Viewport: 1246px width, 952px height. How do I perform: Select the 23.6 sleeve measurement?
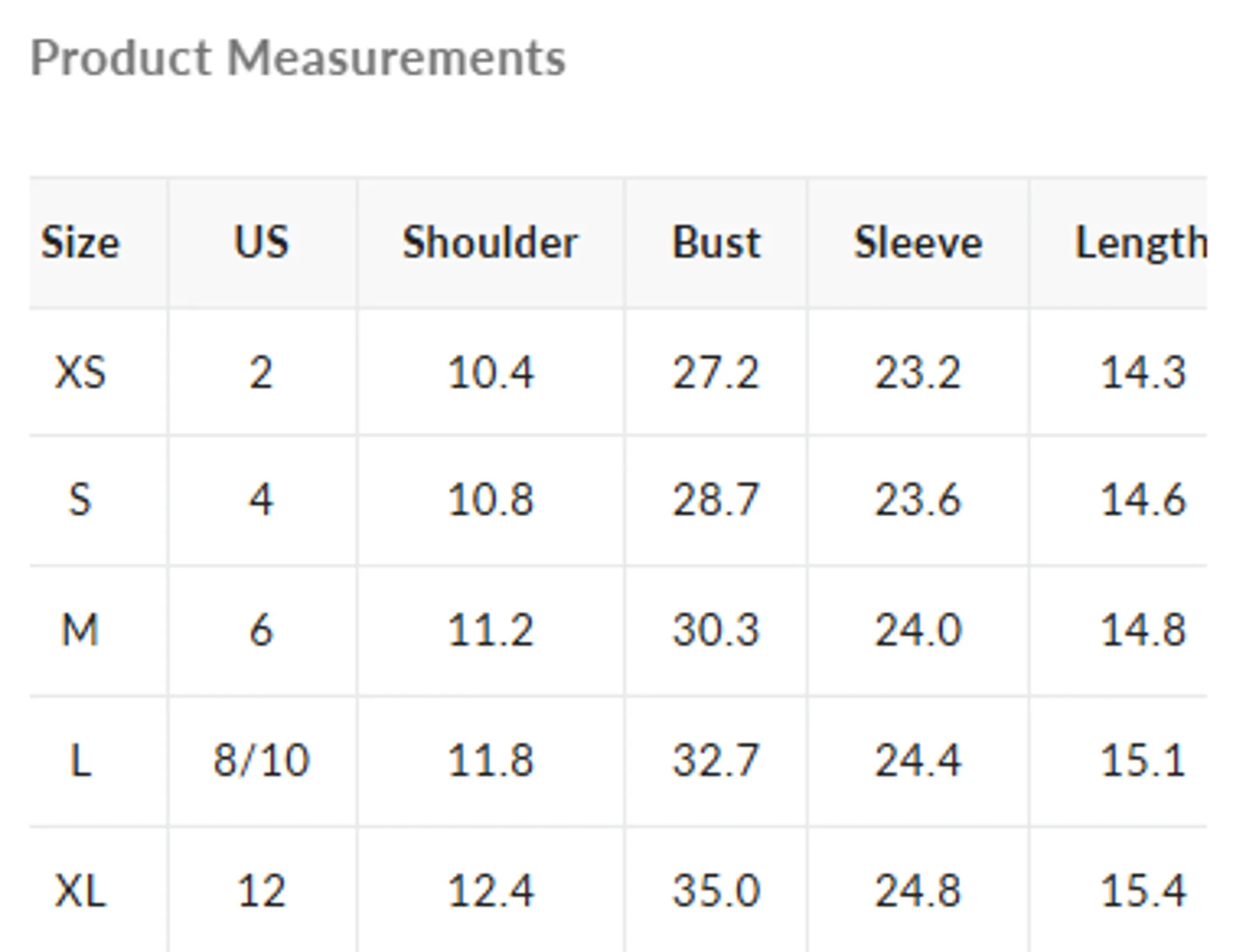918,500
